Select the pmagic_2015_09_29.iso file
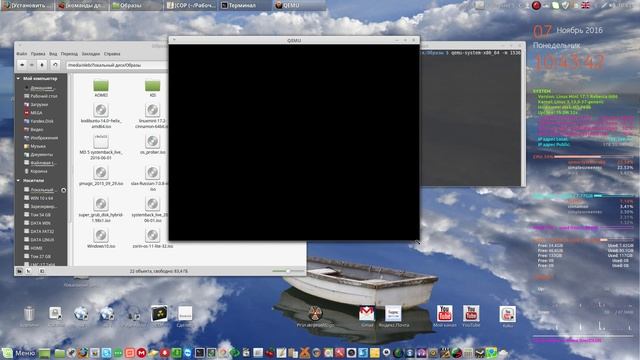The height and width of the screenshot is (360, 640). pos(101,176)
